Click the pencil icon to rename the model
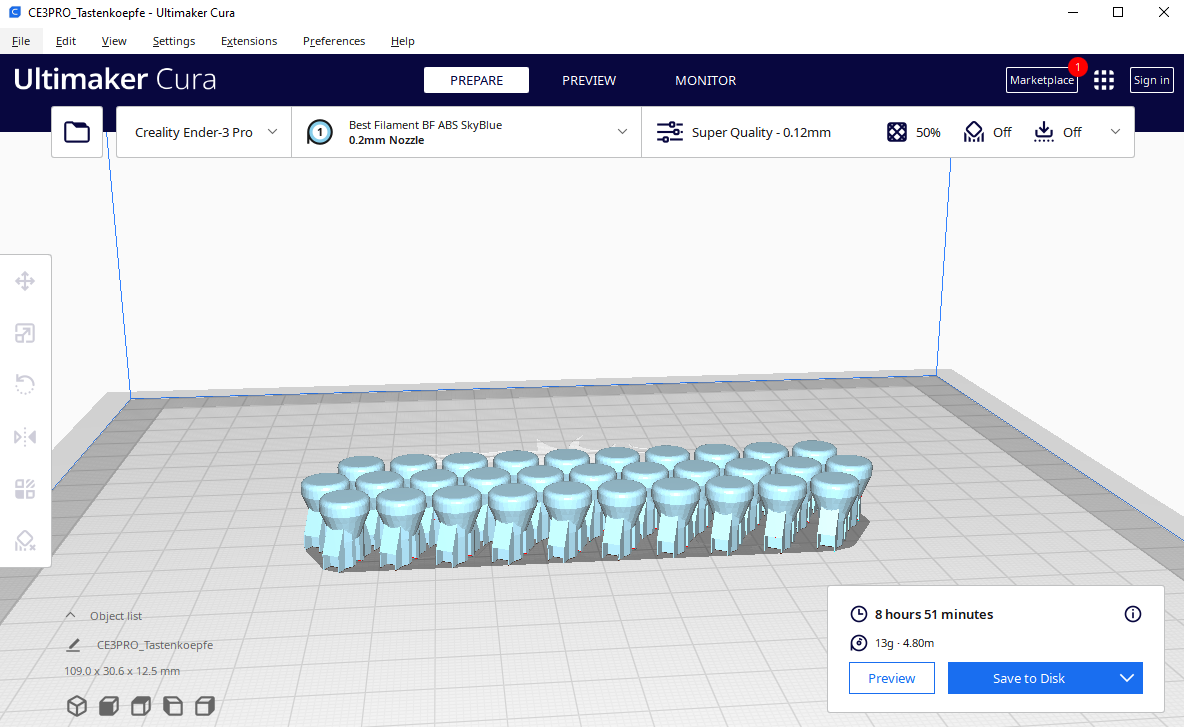This screenshot has height=727, width=1184. tap(73, 645)
